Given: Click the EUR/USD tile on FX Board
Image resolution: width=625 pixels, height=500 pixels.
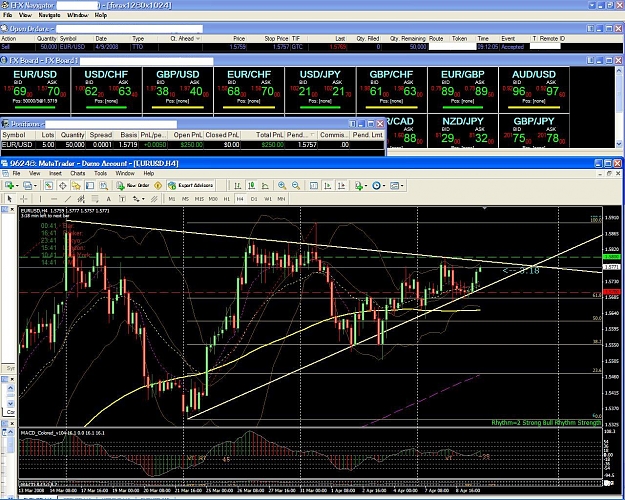Looking at the screenshot, I should click(35, 90).
